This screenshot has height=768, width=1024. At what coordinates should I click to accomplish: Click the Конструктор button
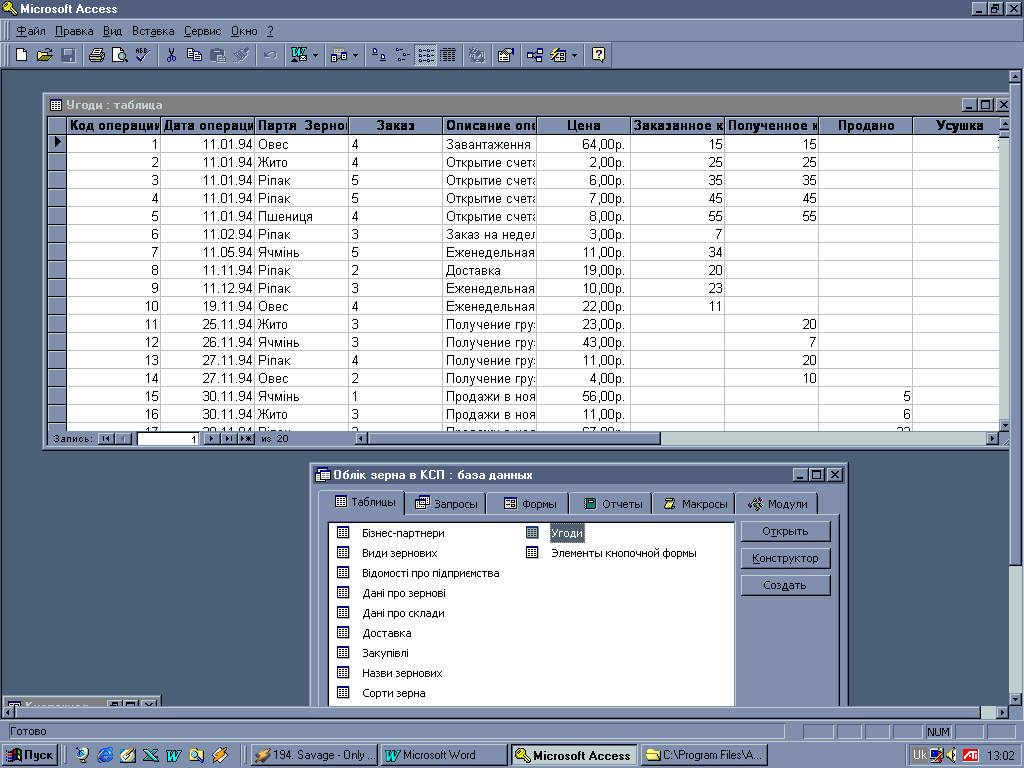click(785, 558)
